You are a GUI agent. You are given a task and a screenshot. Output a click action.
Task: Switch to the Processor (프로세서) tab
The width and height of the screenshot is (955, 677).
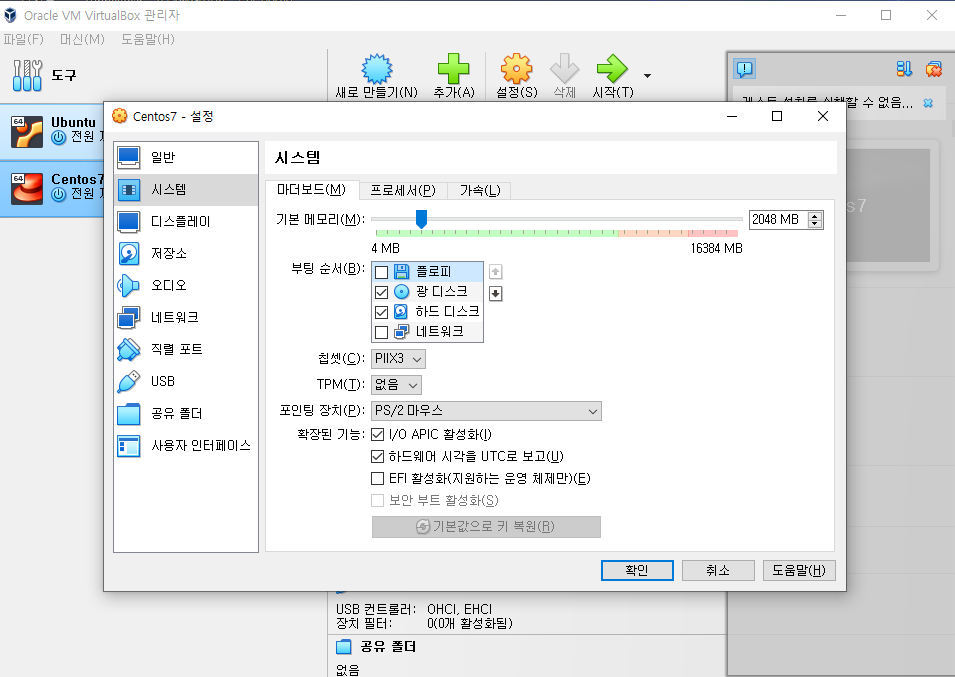(403, 191)
